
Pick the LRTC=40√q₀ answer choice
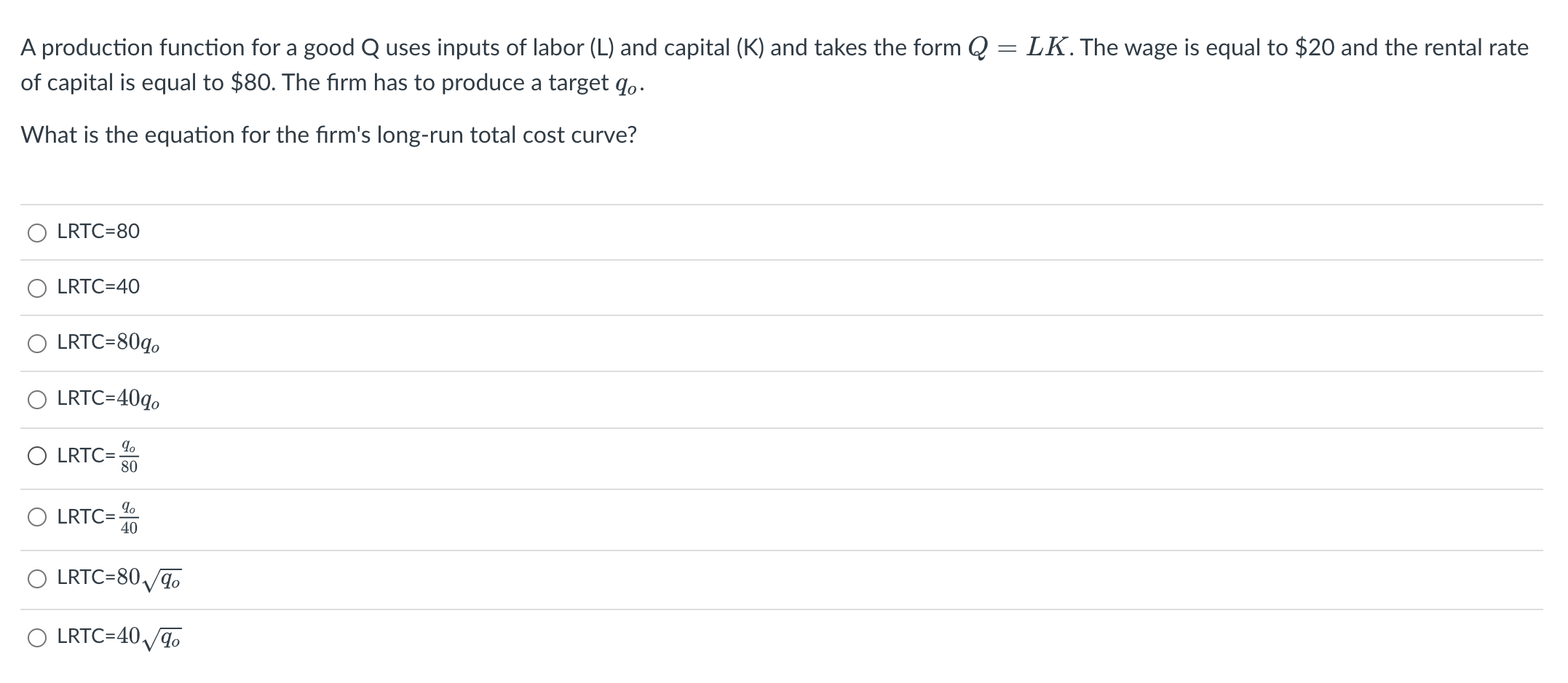coord(36,637)
